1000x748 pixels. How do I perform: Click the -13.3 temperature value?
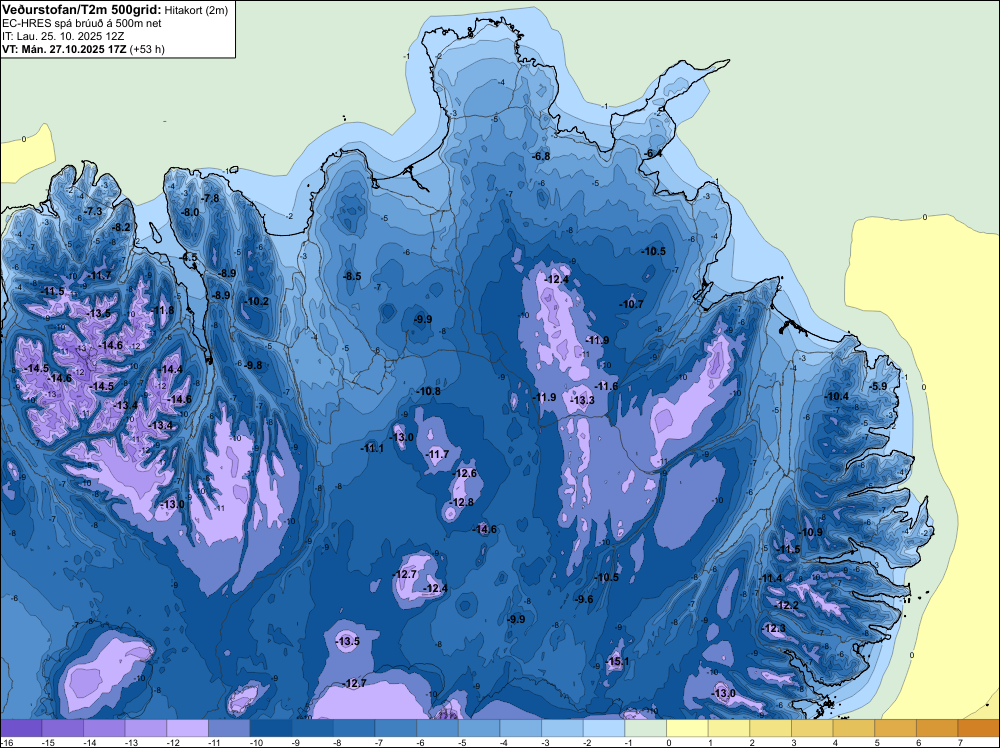tap(583, 400)
